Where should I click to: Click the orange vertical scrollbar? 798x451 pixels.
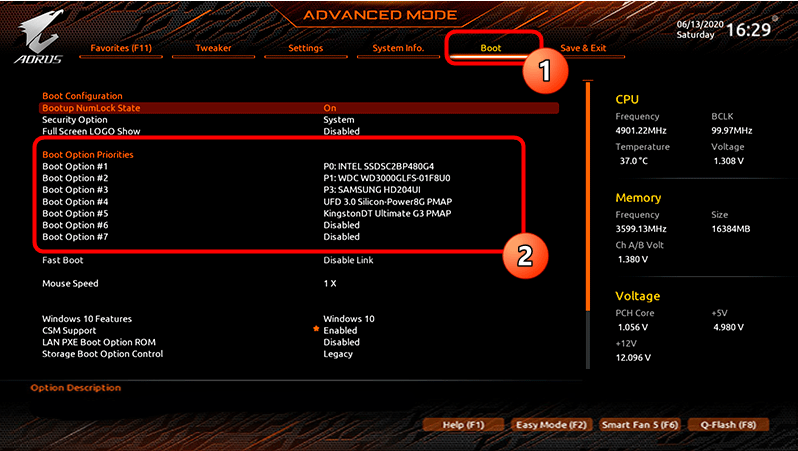tap(588, 196)
